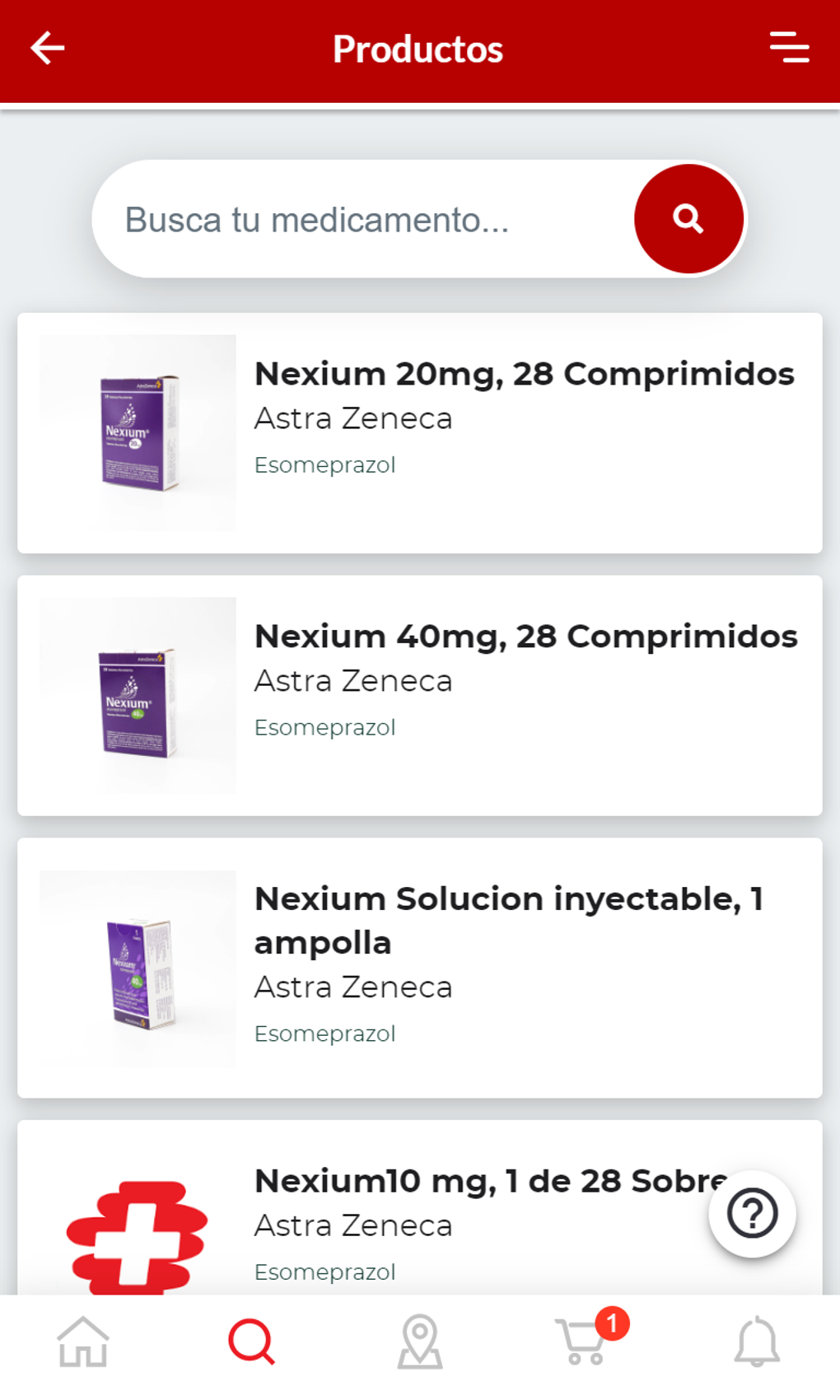Open the shopping cart
The width and height of the screenshot is (840, 1400).
tap(581, 1343)
